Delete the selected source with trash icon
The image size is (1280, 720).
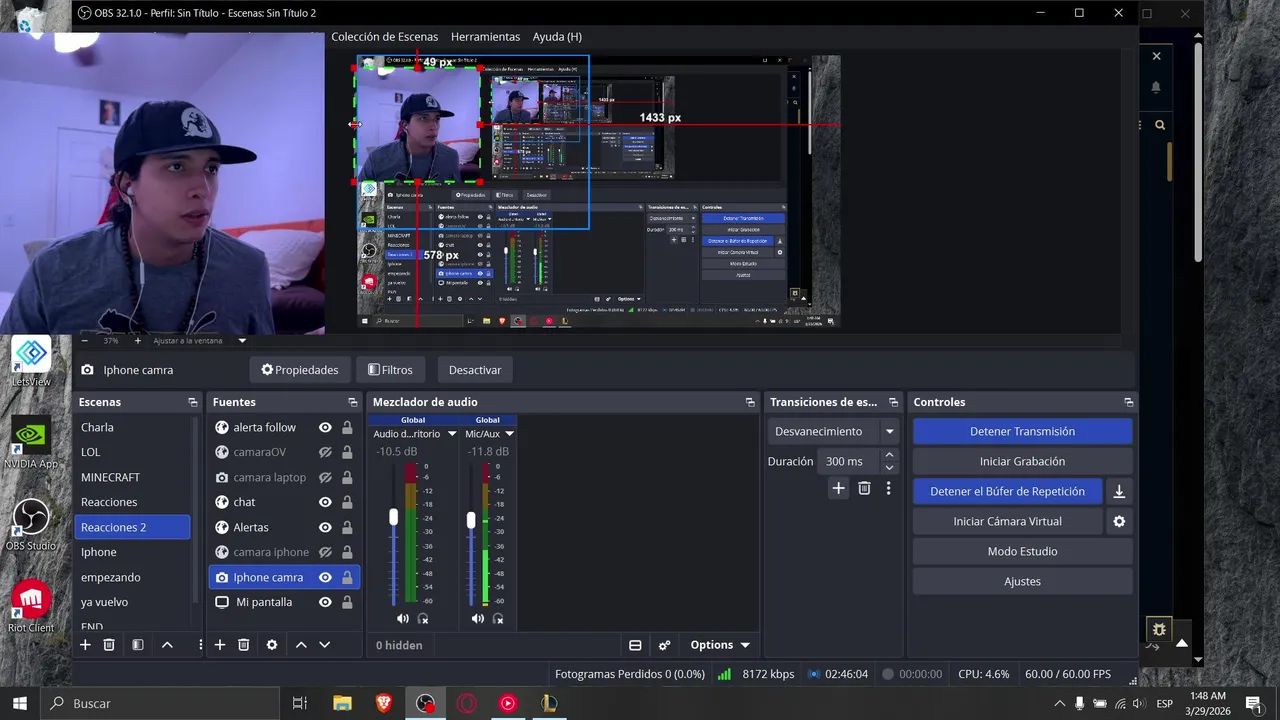244,645
